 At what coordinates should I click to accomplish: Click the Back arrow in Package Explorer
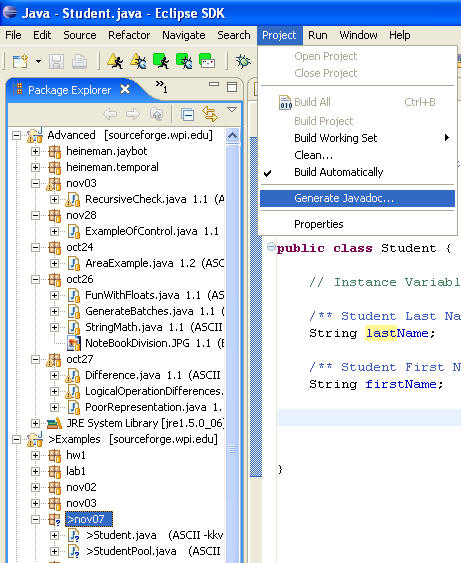[110, 114]
